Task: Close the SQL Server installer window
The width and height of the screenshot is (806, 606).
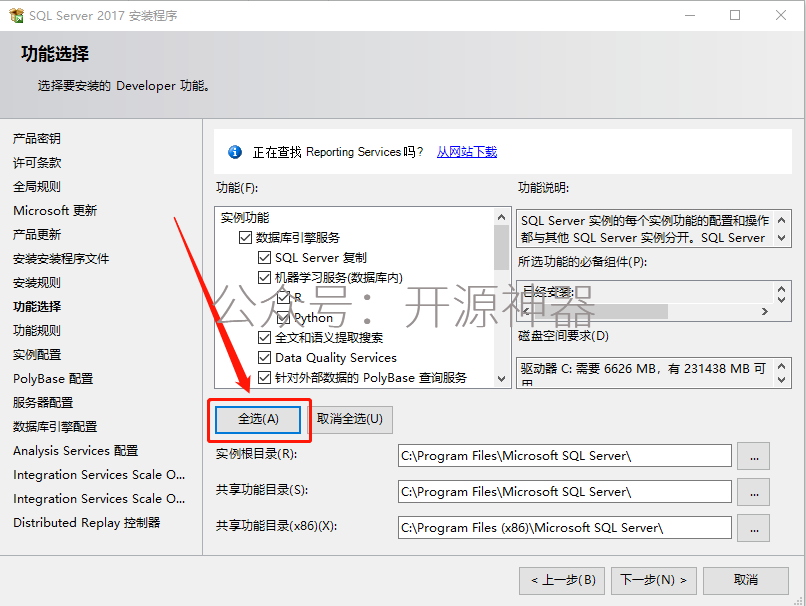Action: click(x=781, y=15)
